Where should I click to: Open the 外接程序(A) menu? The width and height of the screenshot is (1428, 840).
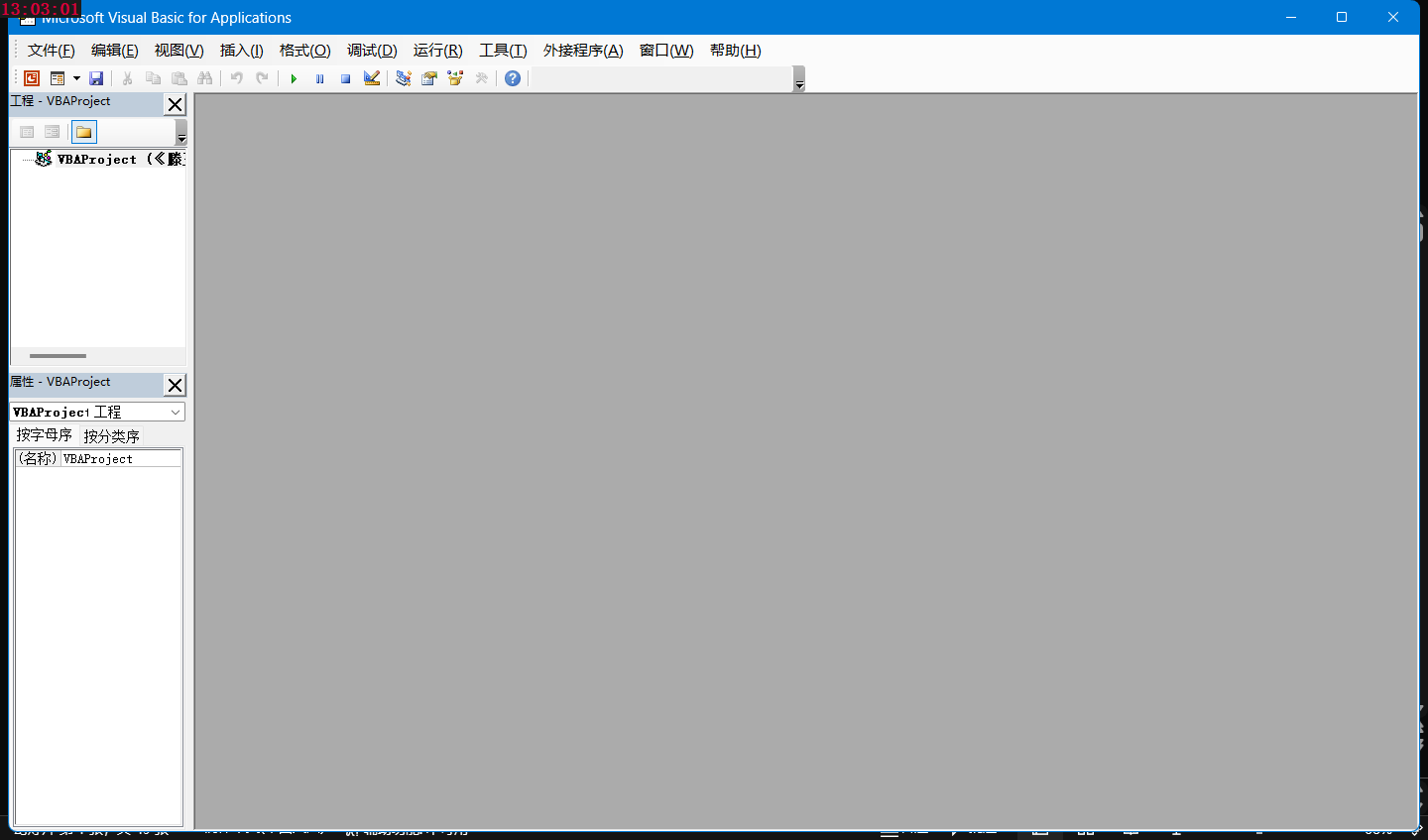click(x=583, y=51)
